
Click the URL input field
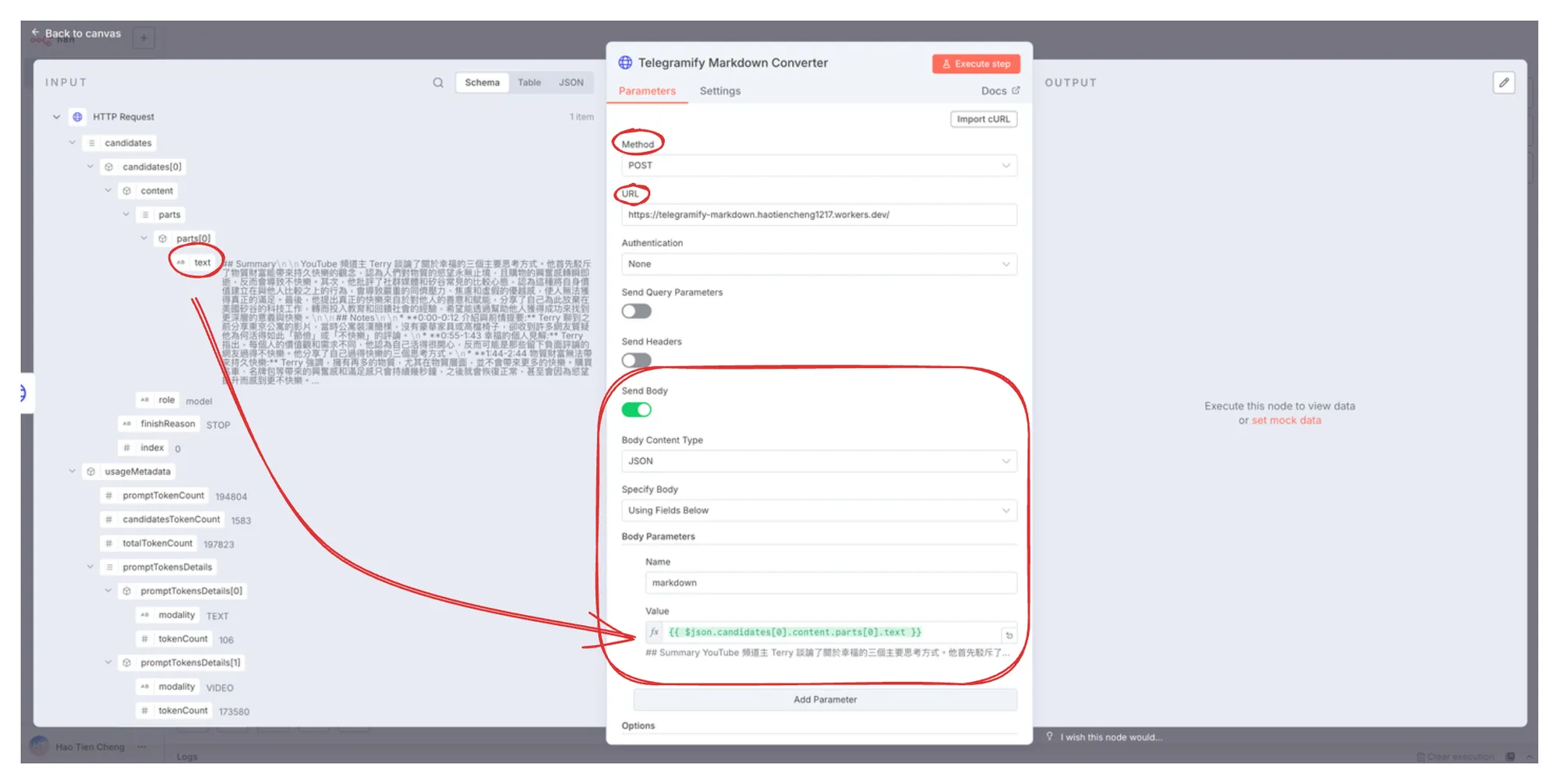tap(818, 215)
